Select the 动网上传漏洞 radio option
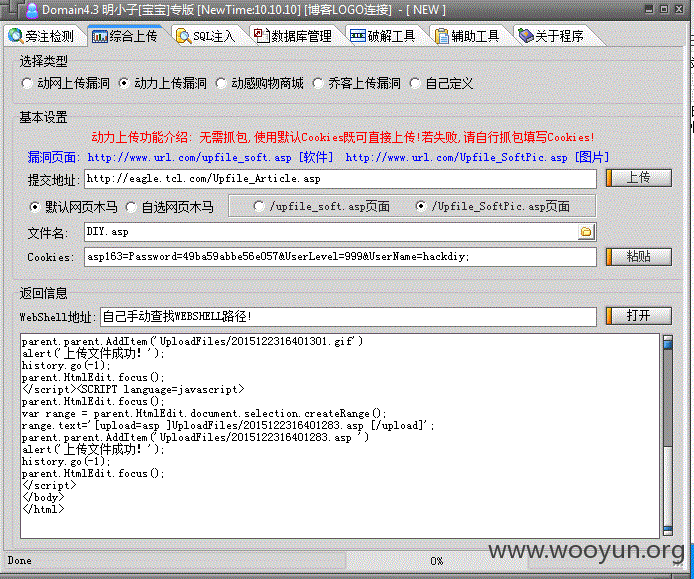Image resolution: width=694 pixels, height=579 pixels. tap(27, 83)
